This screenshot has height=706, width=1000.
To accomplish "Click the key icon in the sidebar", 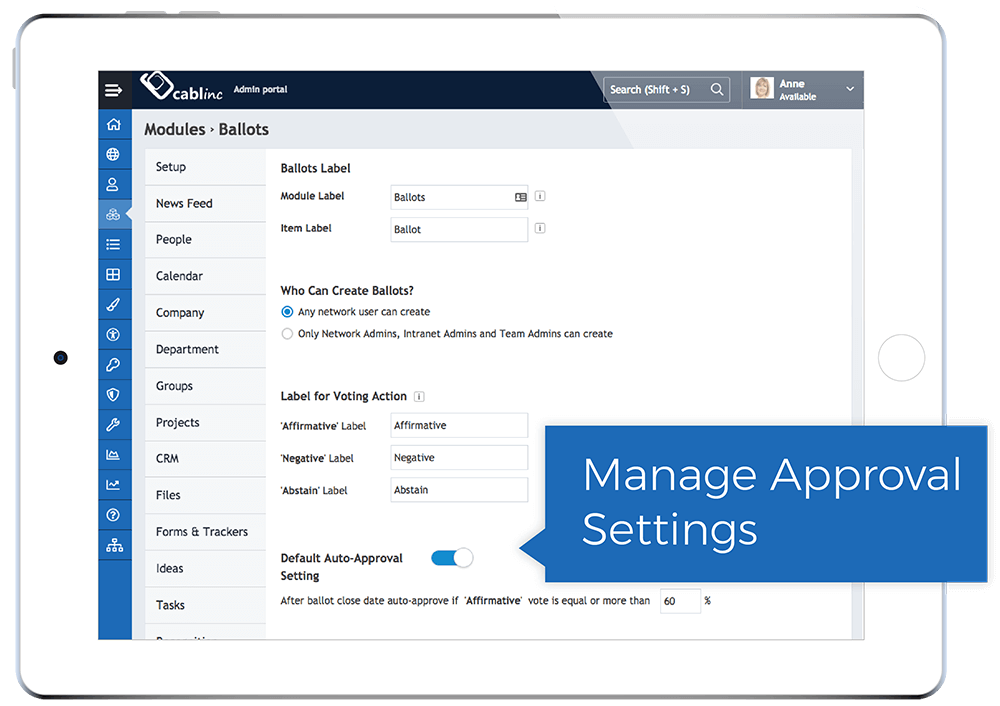I will [114, 364].
